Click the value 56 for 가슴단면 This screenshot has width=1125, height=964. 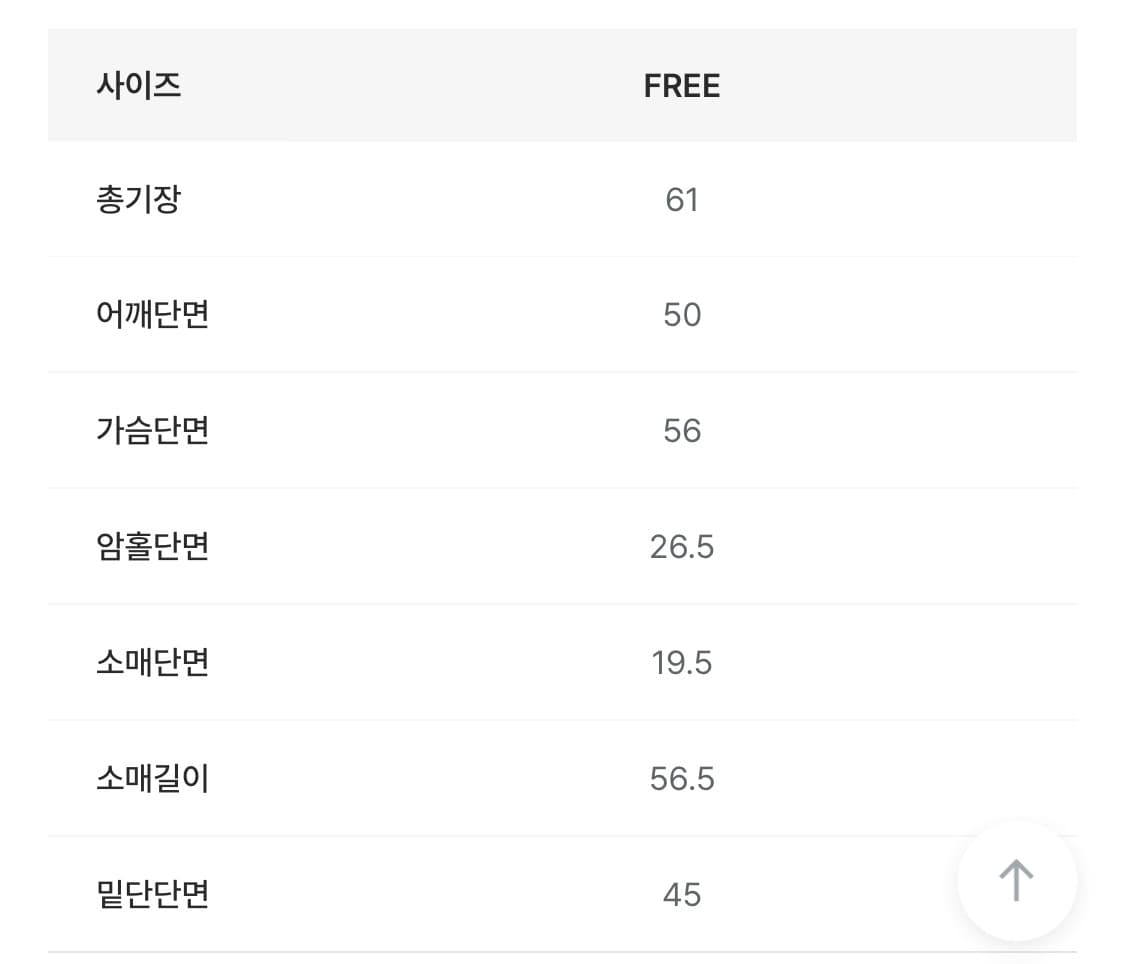tap(681, 430)
